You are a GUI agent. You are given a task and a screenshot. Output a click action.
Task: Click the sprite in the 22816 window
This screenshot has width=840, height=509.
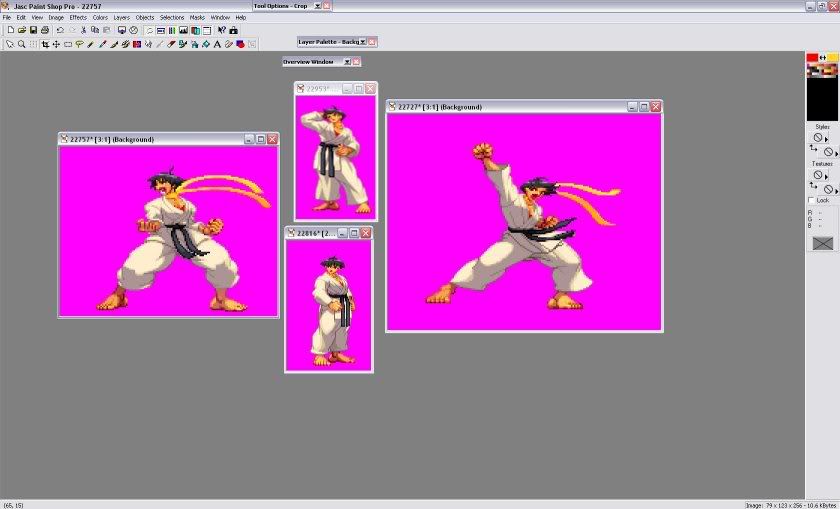tap(332, 311)
